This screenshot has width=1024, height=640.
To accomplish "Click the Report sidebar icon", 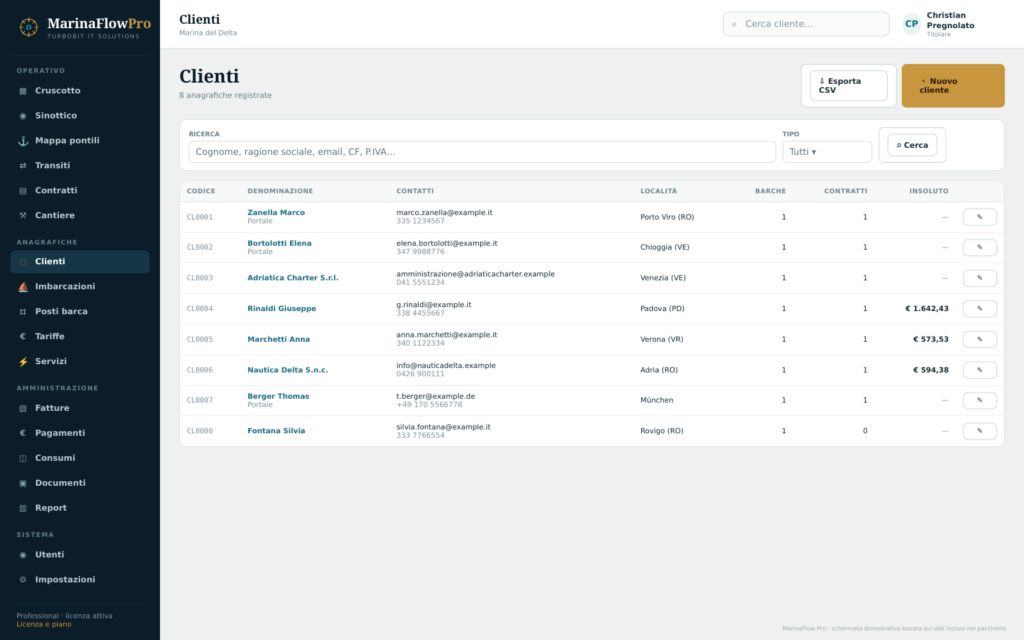I will coord(23,508).
